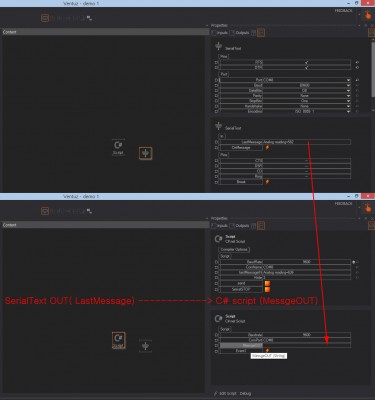
Task: Toggle the DTR checkmark in Pins
Action: pyautogui.click(x=307, y=67)
